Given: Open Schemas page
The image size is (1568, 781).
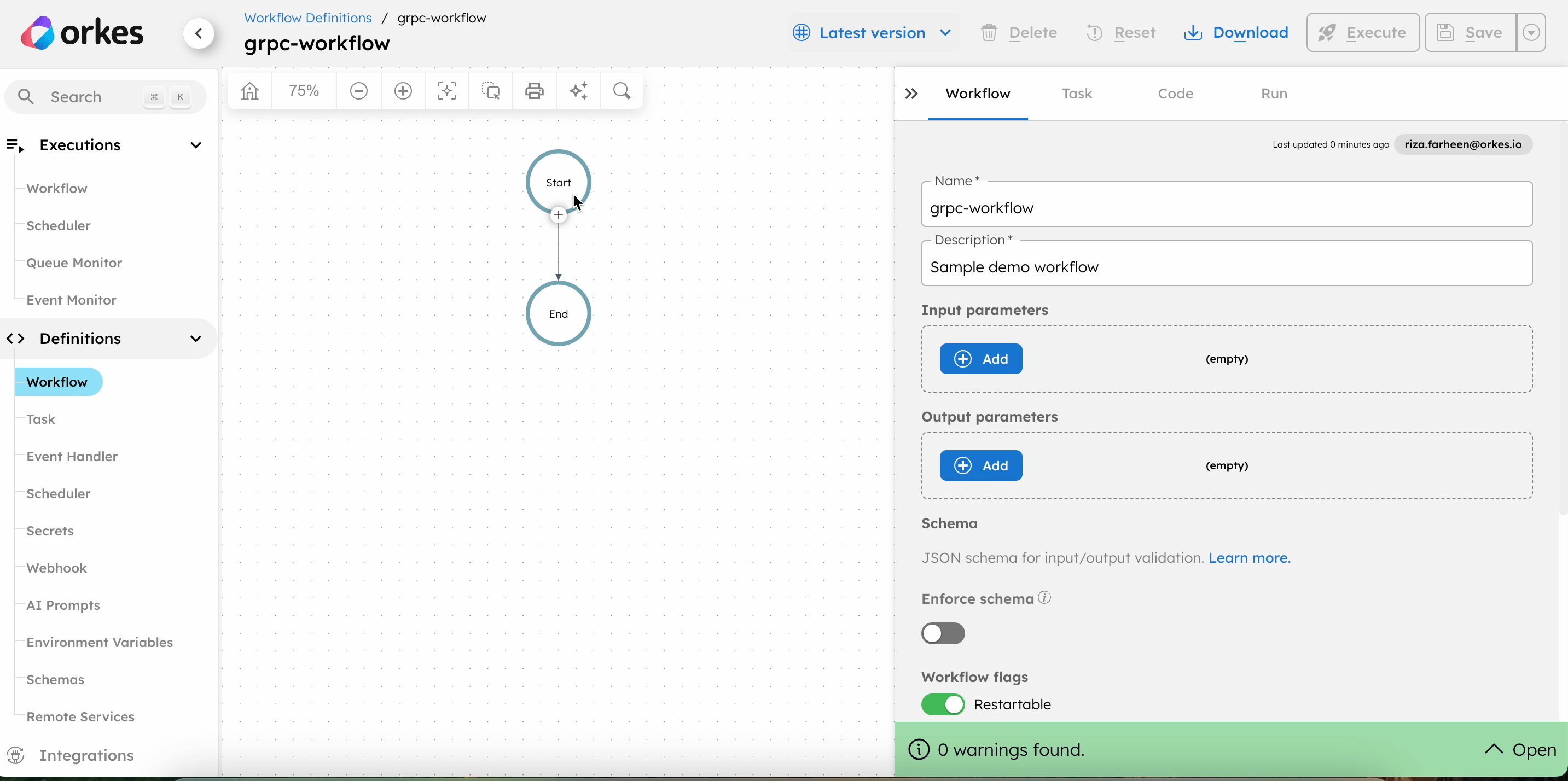Looking at the screenshot, I should point(55,679).
